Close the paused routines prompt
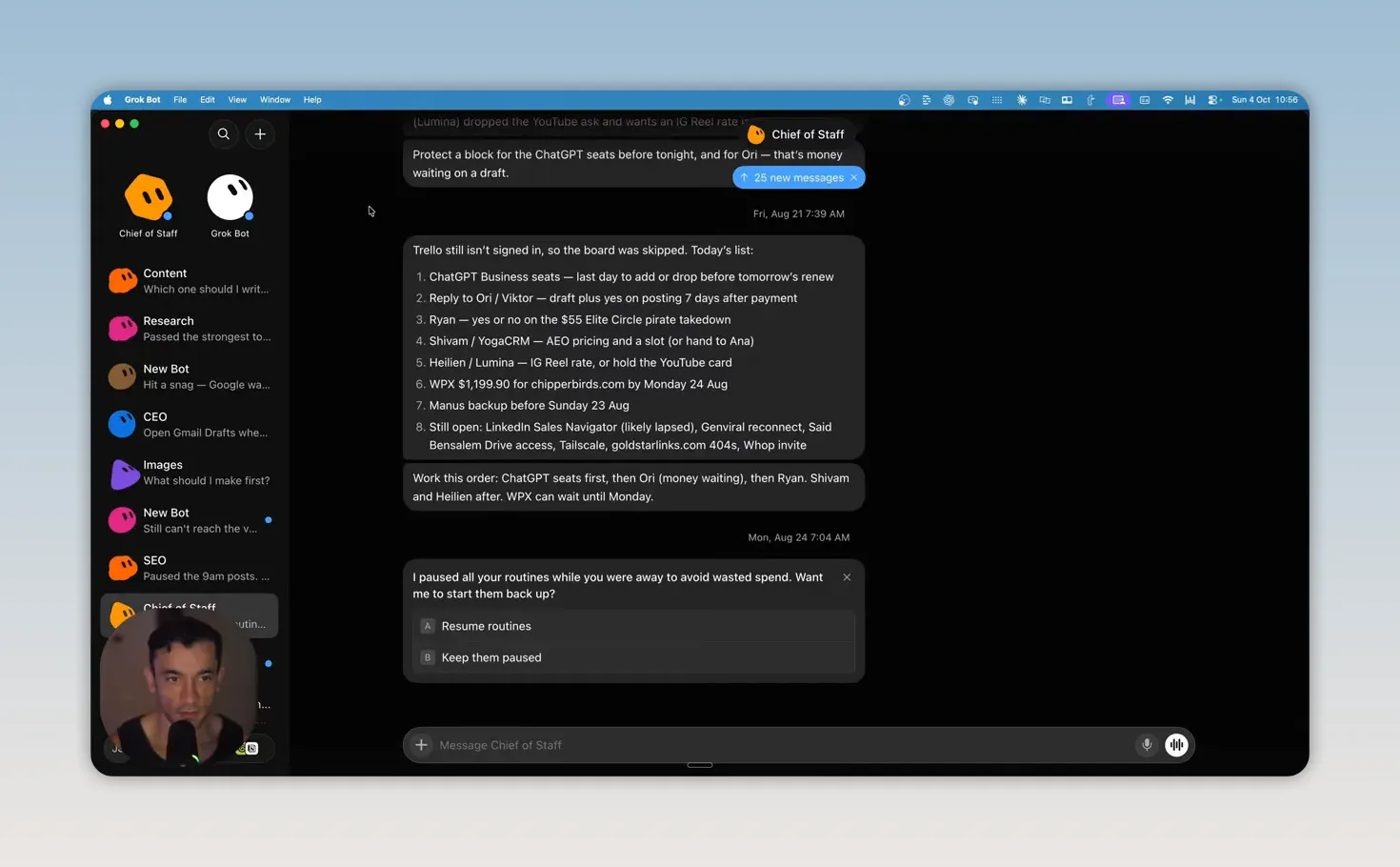The image size is (1400, 867). [x=847, y=577]
